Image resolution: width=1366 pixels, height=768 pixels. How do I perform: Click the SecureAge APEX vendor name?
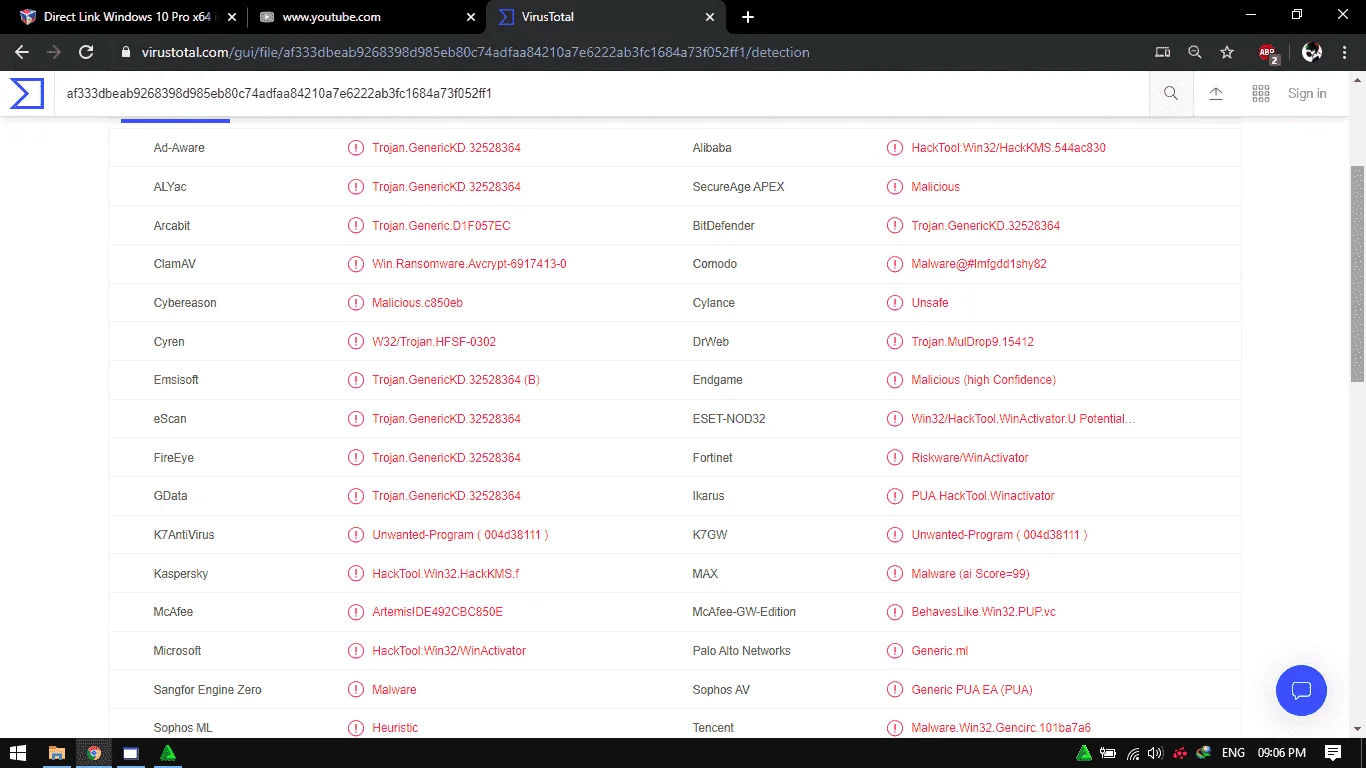[739, 187]
